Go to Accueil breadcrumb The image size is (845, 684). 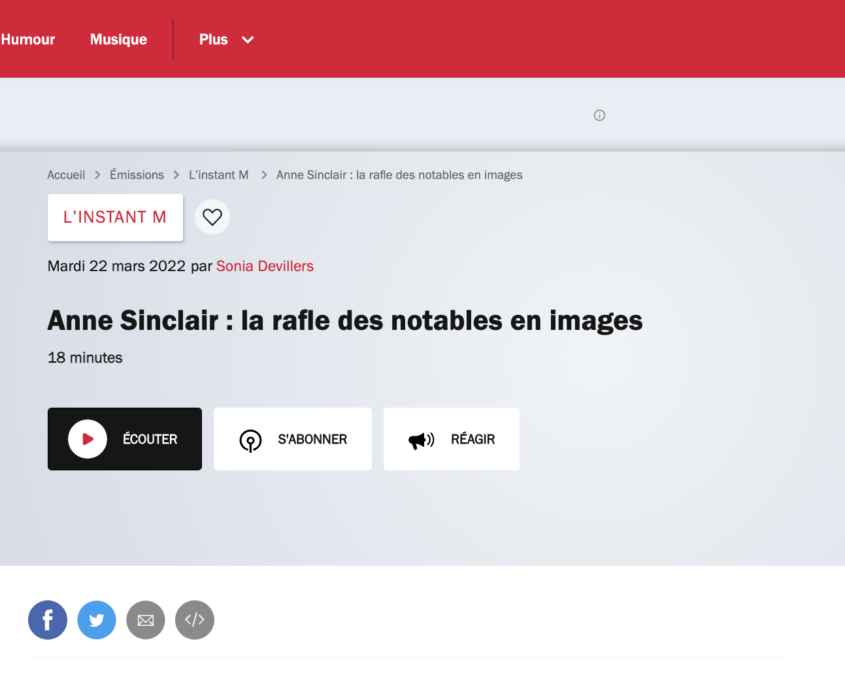(66, 175)
